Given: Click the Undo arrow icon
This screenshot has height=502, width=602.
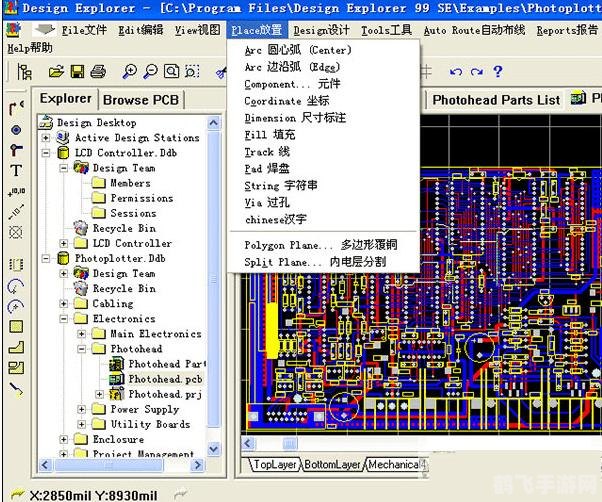Looking at the screenshot, I should pyautogui.click(x=456, y=72).
